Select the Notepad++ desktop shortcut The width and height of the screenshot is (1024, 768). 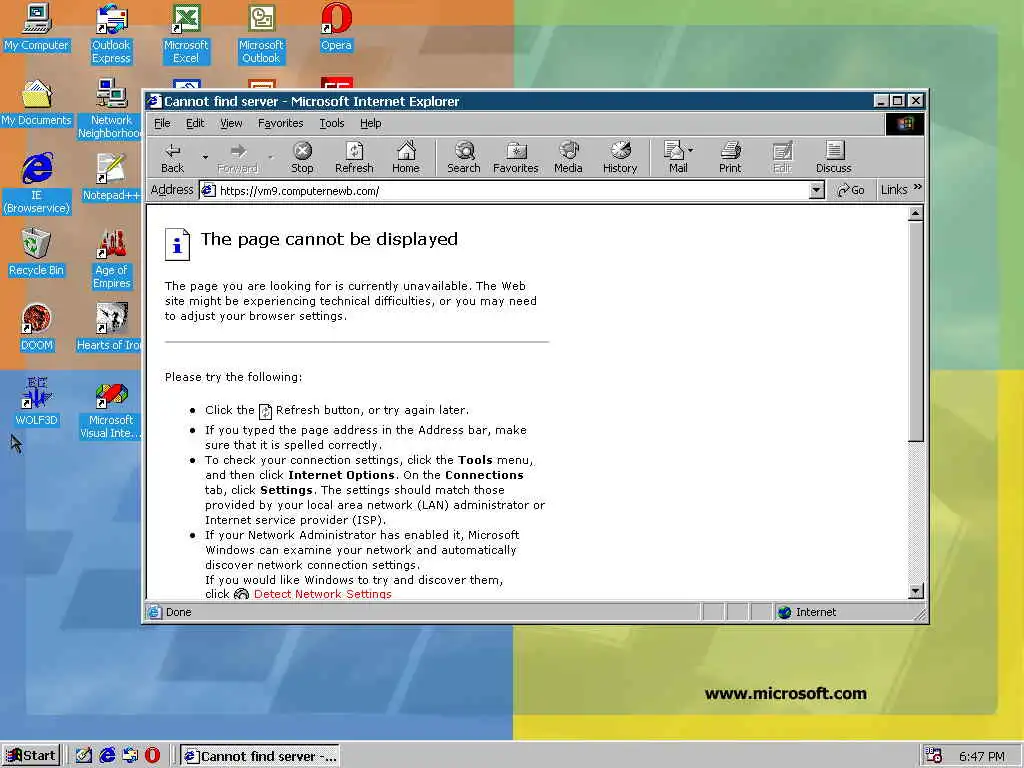pos(111,178)
